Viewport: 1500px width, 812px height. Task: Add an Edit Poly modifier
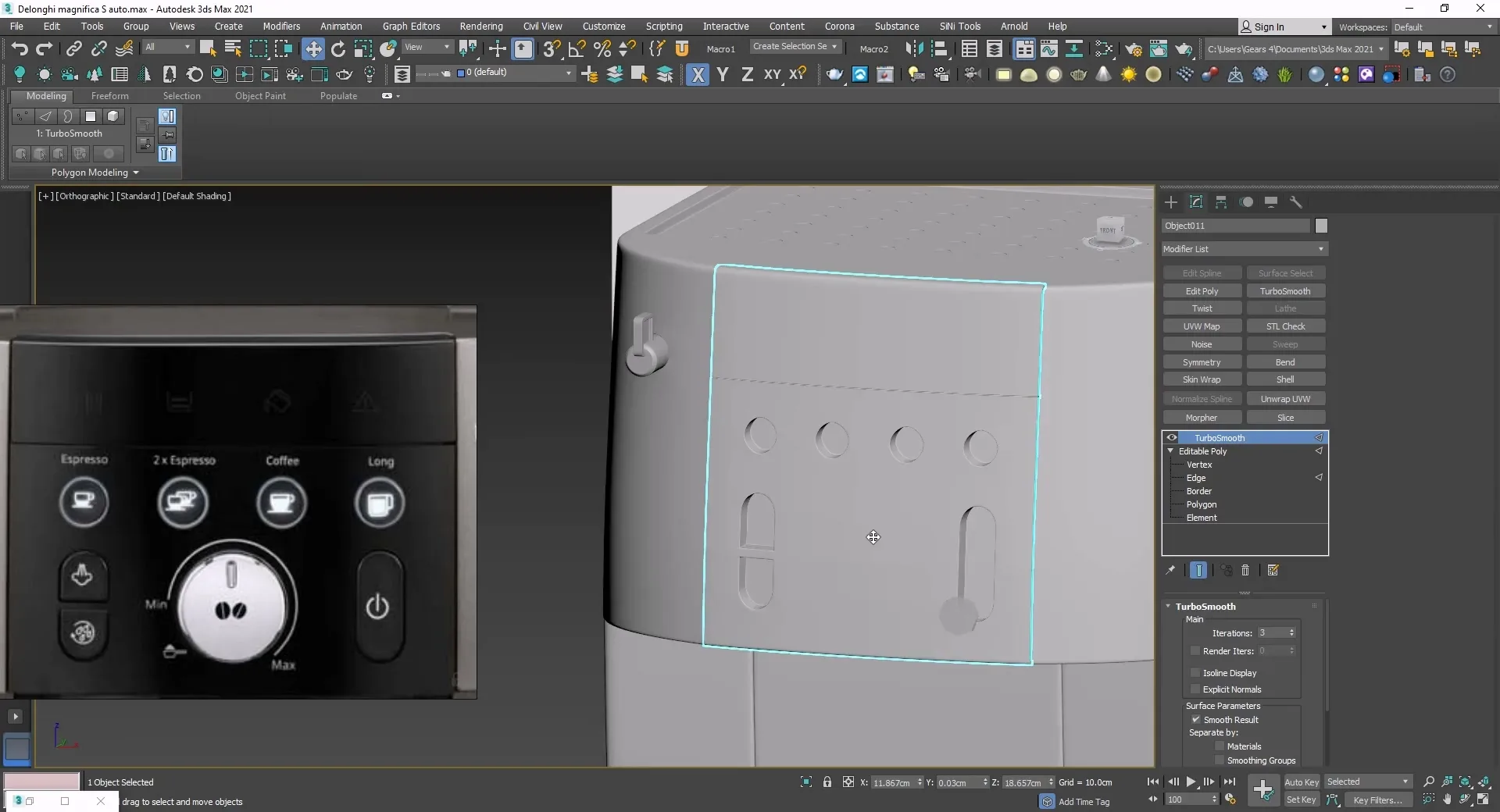[x=1202, y=291]
